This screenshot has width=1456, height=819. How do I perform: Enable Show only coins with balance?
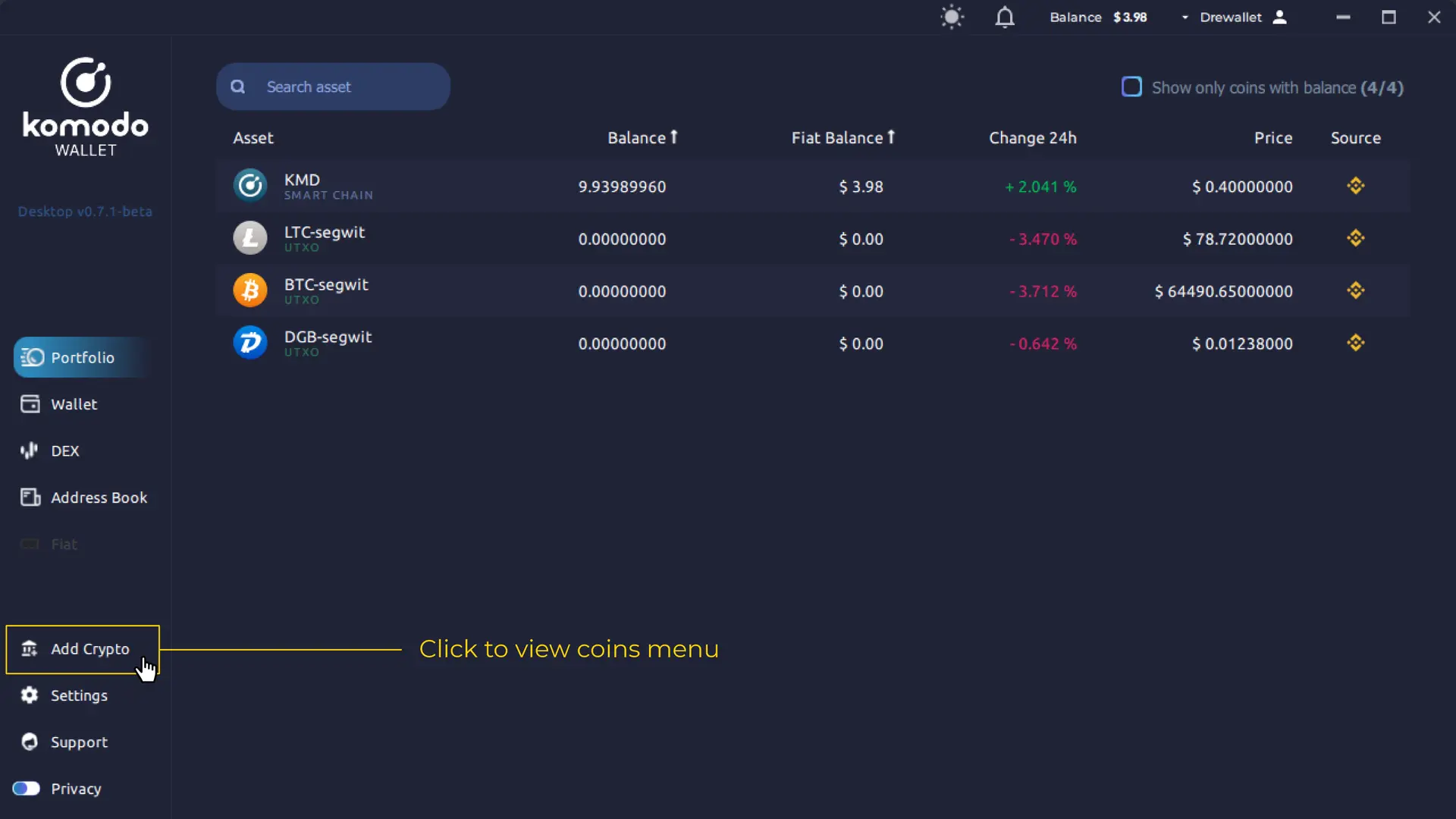click(1131, 86)
